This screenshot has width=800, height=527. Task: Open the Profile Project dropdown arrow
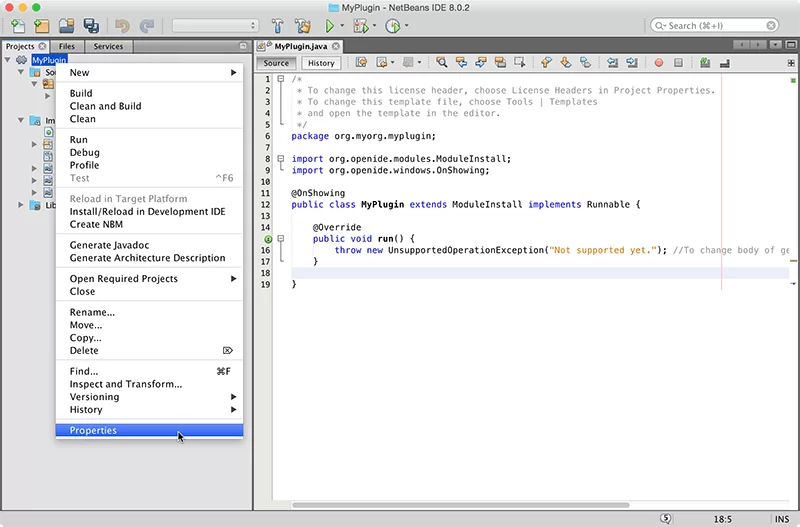pos(407,26)
